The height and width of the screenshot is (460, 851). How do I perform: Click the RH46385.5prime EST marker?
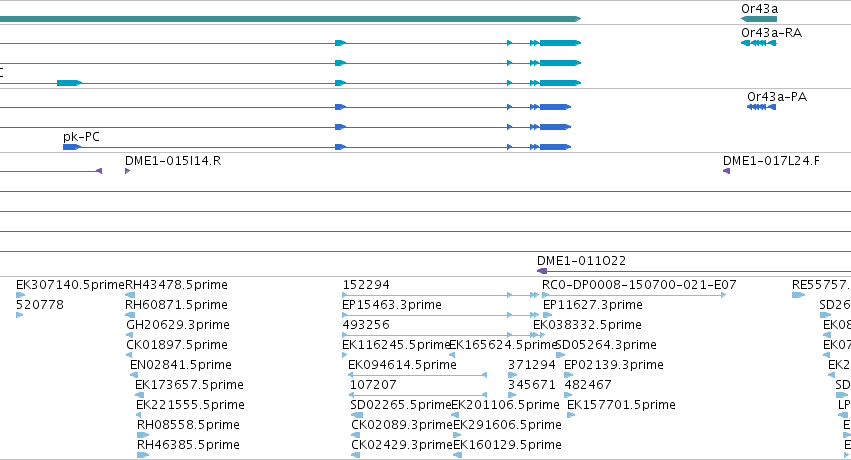tap(143, 455)
